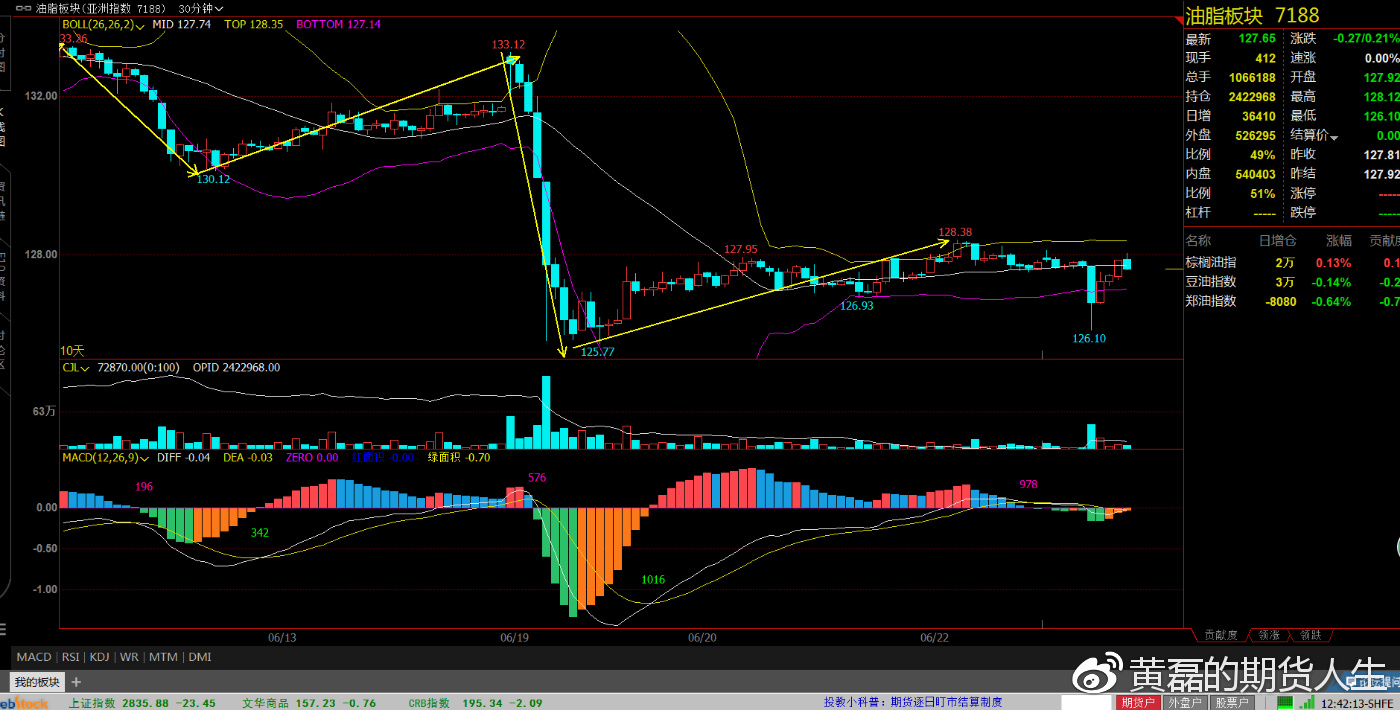Image resolution: width=1400 pixels, height=710 pixels.
Task: Select the 豆油指数 row
Action: [1292, 282]
